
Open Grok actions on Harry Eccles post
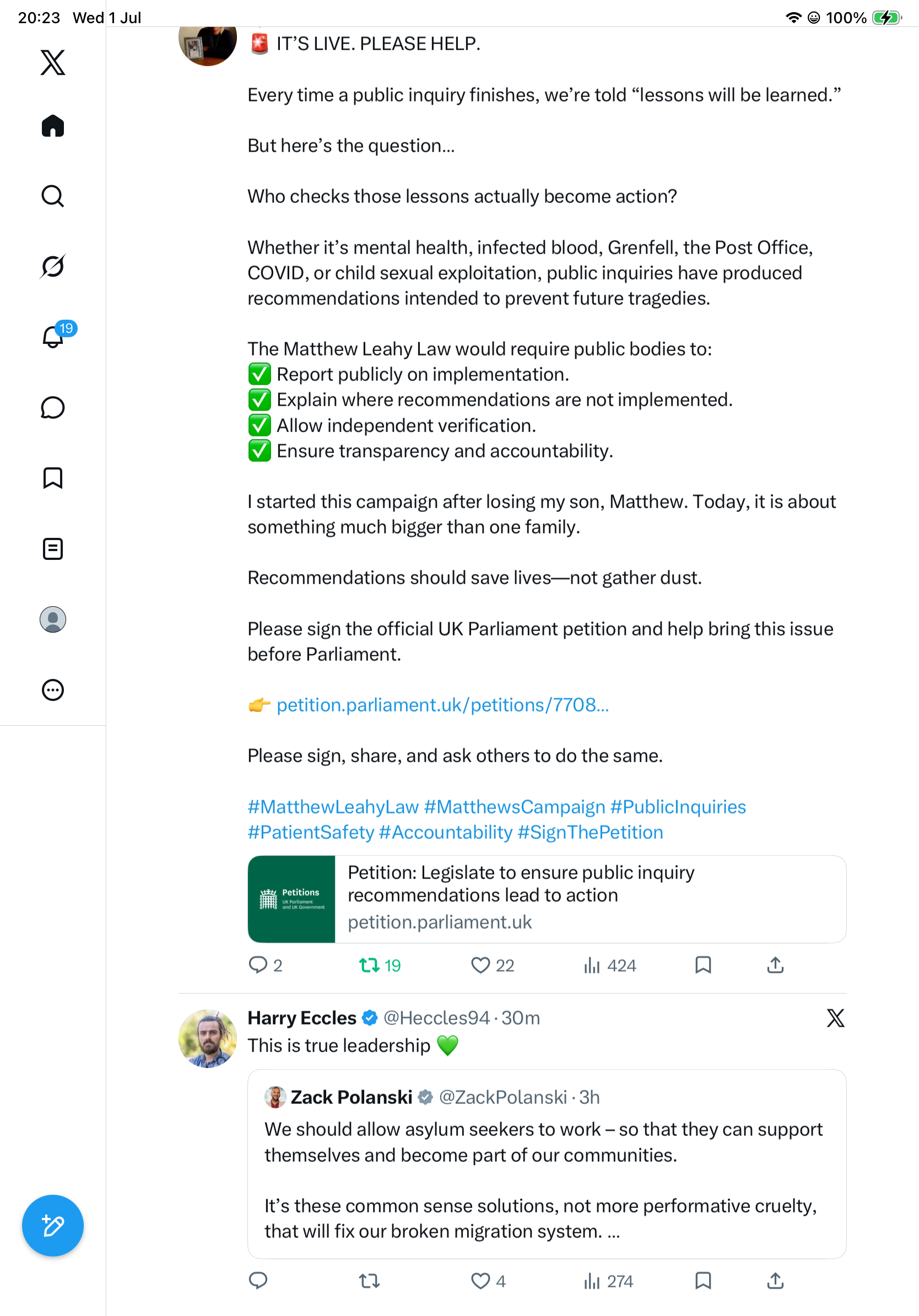tap(835, 1018)
